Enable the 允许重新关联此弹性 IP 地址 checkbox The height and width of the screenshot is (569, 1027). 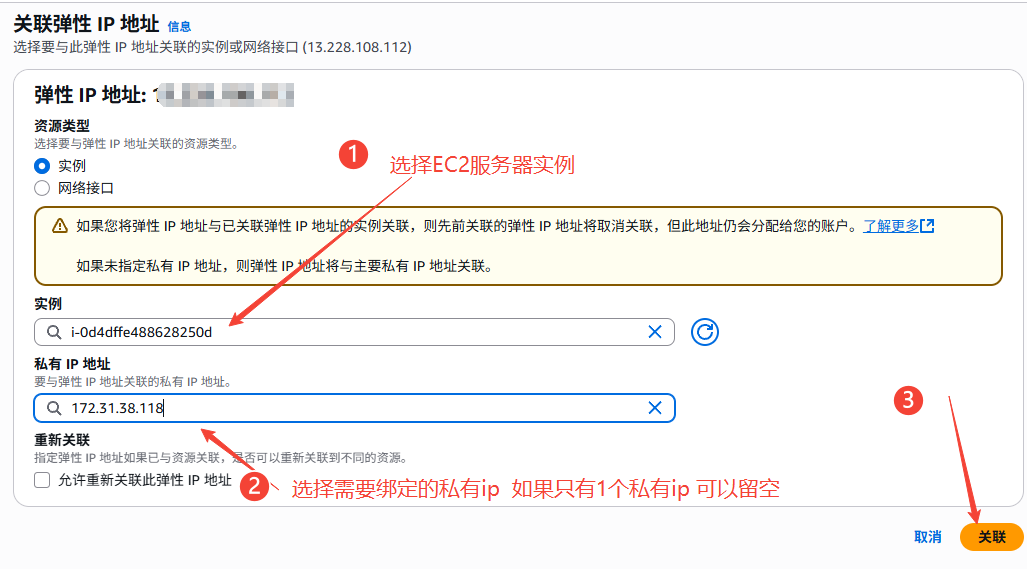click(42, 480)
